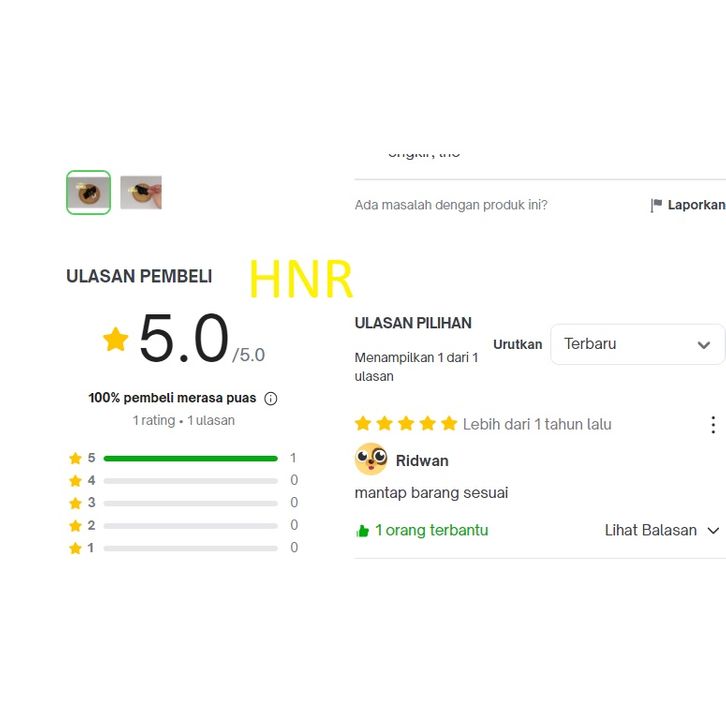The height and width of the screenshot is (726, 726).
Task: Filter reviews by 5-star rating bar
Action: [190, 458]
